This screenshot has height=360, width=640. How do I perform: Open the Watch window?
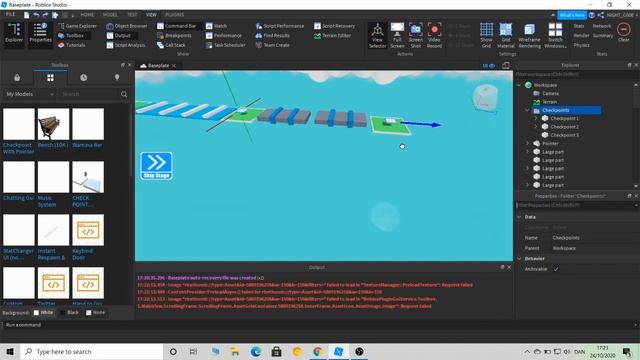[216, 26]
